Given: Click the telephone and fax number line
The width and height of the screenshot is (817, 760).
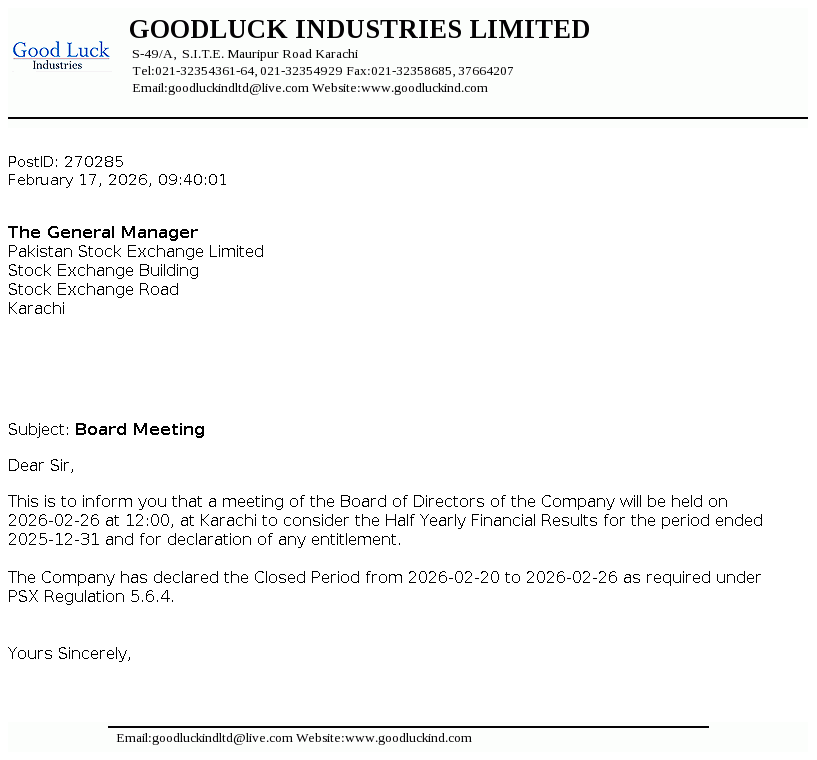Looking at the screenshot, I should coord(322,71).
